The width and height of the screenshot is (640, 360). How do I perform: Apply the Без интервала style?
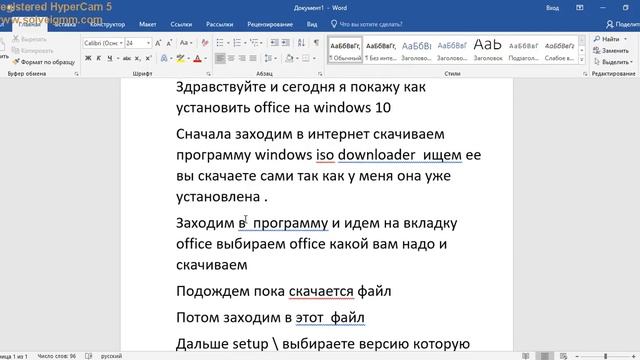pyautogui.click(x=381, y=51)
